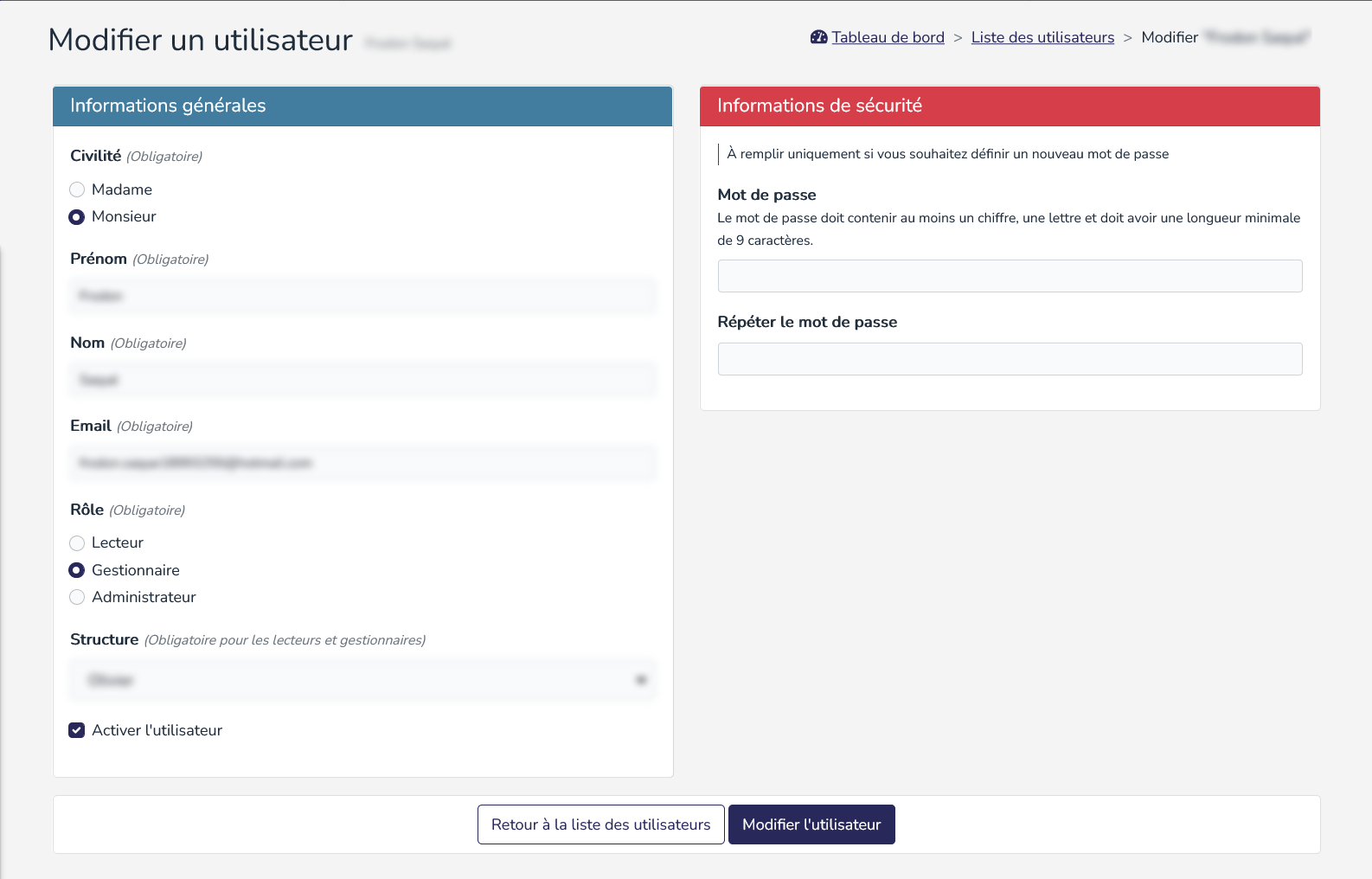Set role to Administrateur
The width and height of the screenshot is (1372, 879).
point(77,597)
